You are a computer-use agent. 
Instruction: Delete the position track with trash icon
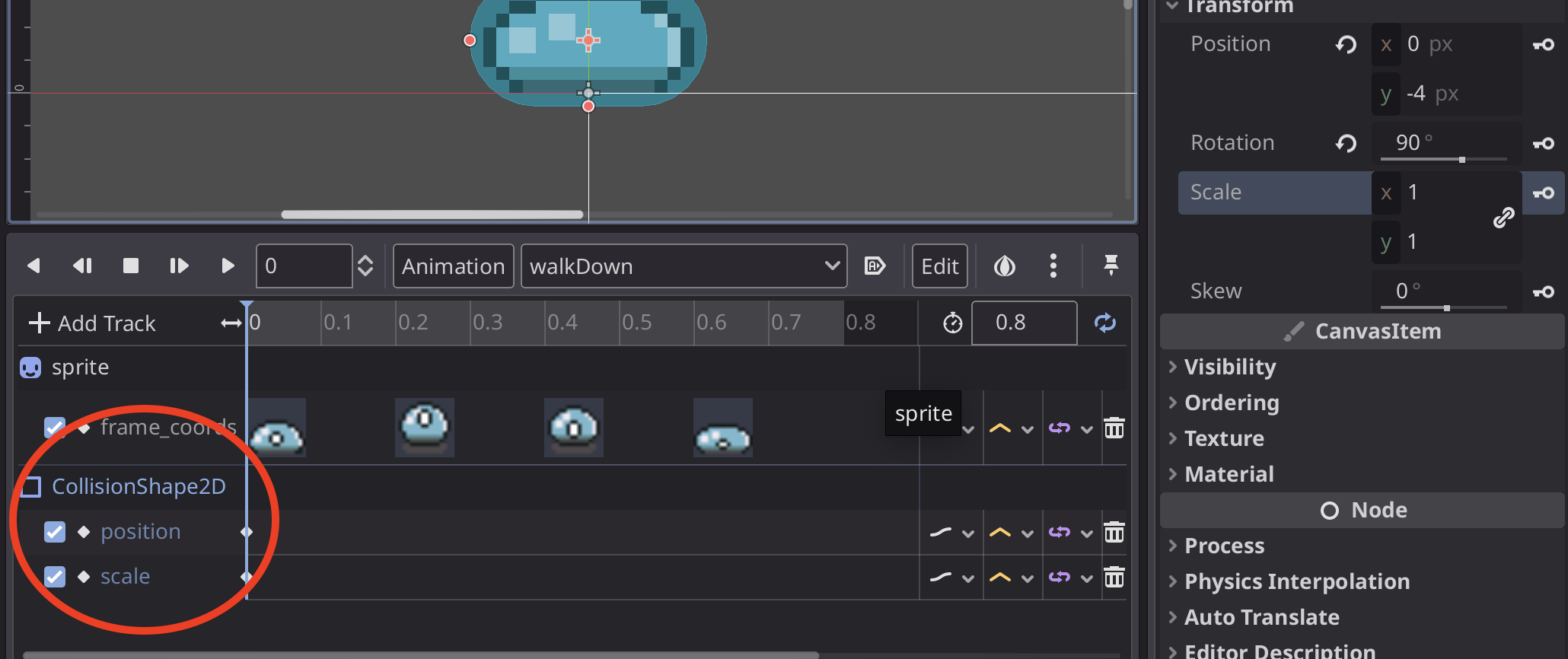1114,532
